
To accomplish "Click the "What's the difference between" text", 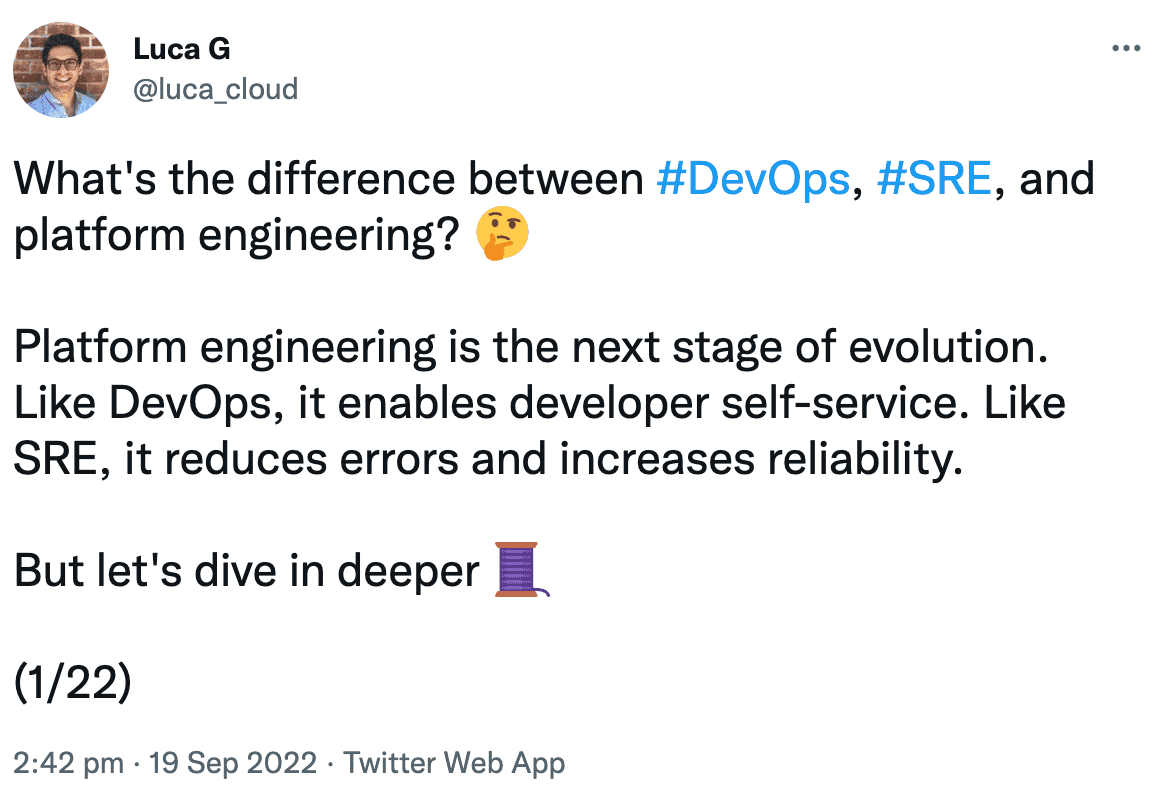I will (x=328, y=180).
